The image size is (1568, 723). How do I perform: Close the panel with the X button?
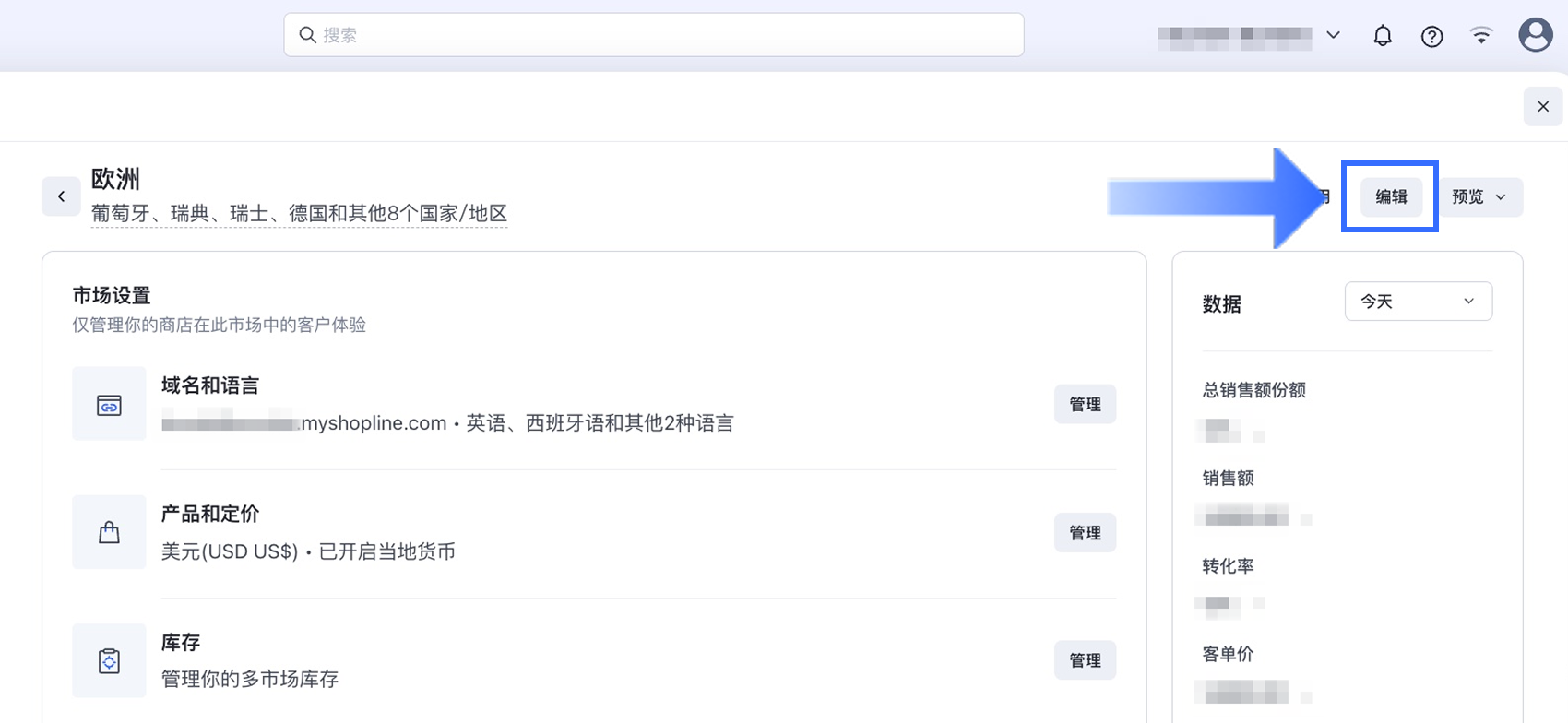coord(1542,106)
